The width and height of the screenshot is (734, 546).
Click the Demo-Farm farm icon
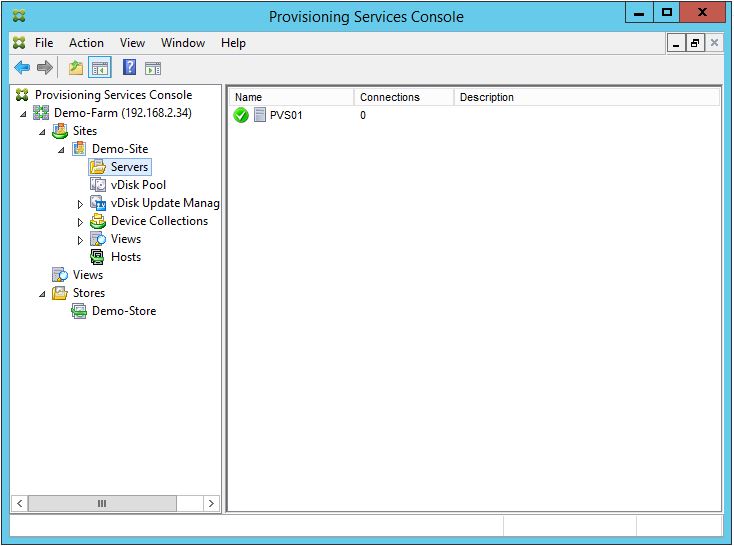[41, 113]
